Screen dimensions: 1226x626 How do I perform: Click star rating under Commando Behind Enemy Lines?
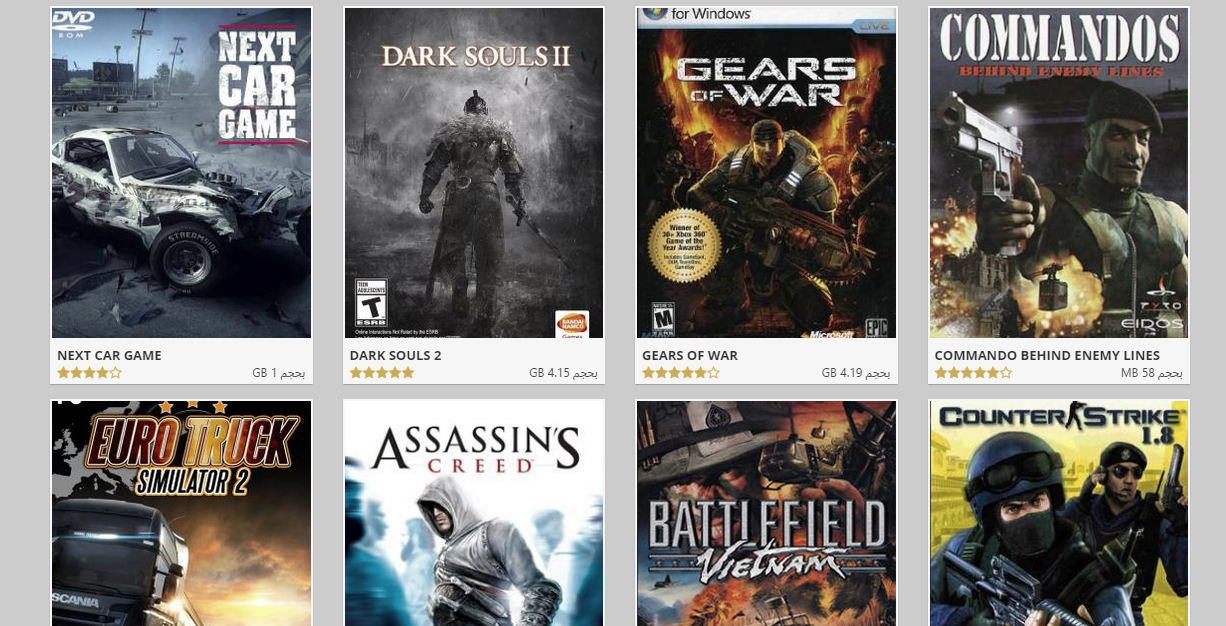pyautogui.click(x=972, y=373)
